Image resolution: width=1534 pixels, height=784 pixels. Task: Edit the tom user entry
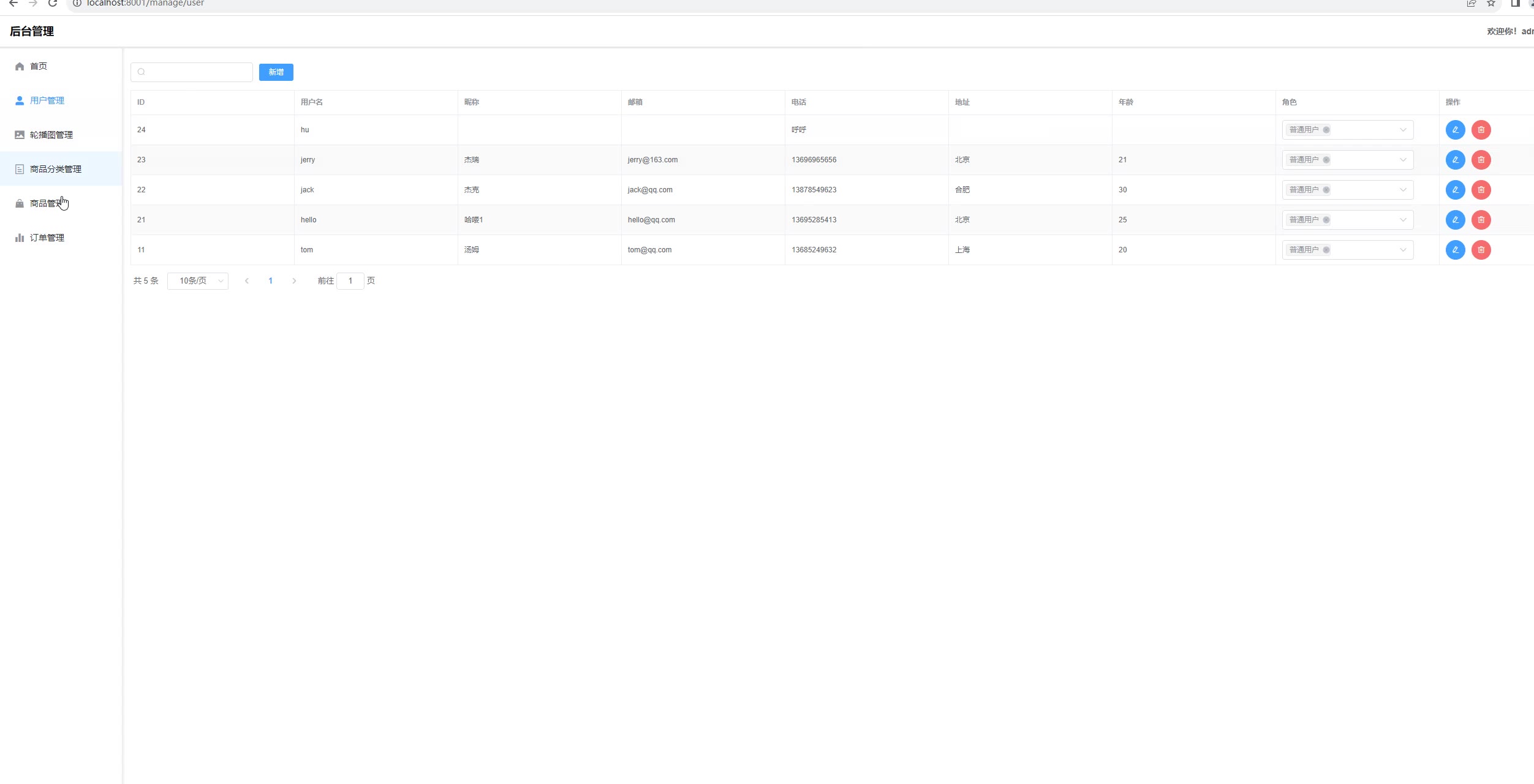[1455, 250]
